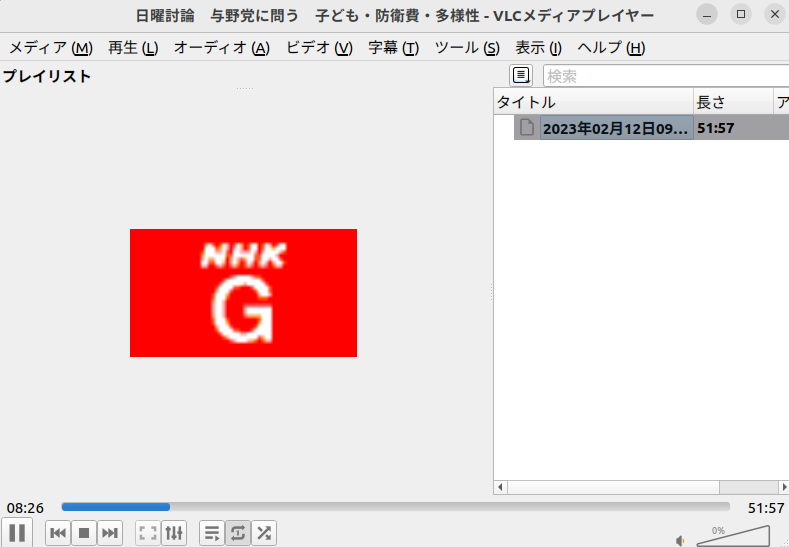The height and width of the screenshot is (547, 789).
Task: Skip to previous track in playlist
Action: click(58, 532)
